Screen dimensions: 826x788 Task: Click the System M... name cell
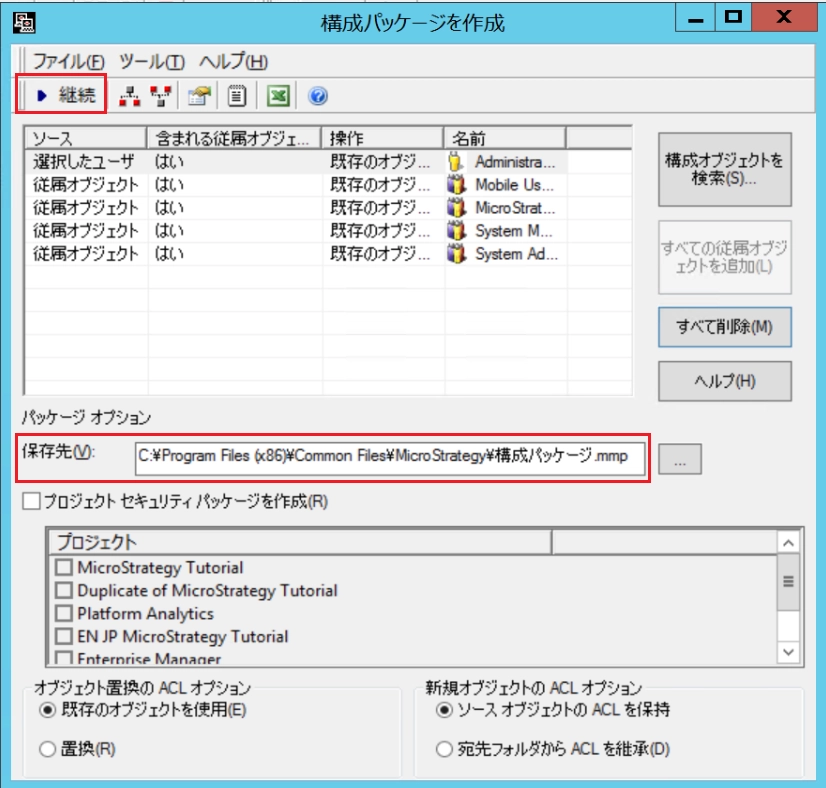514,231
